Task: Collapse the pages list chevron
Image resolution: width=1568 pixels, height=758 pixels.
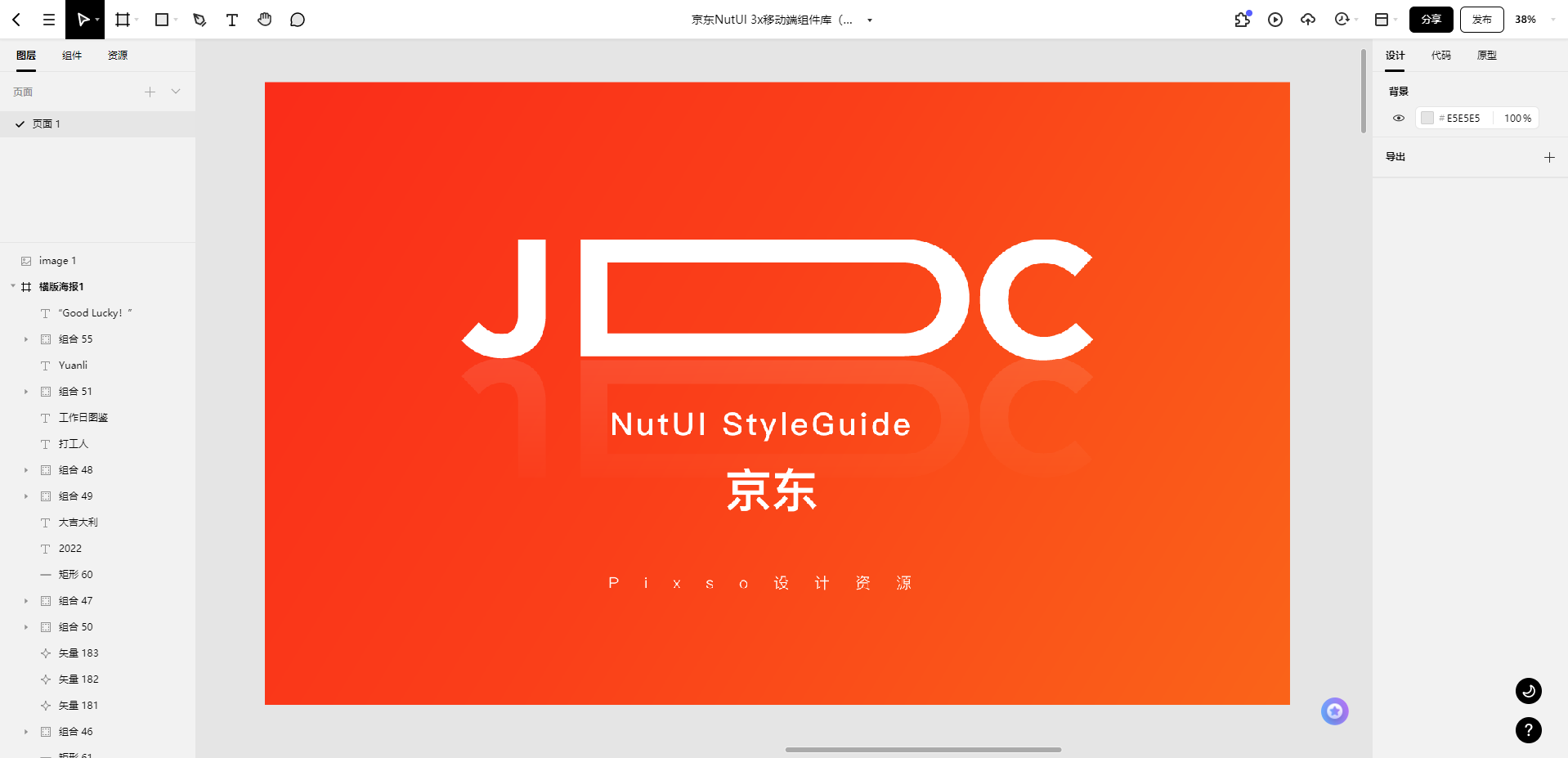Action: pyautogui.click(x=176, y=92)
